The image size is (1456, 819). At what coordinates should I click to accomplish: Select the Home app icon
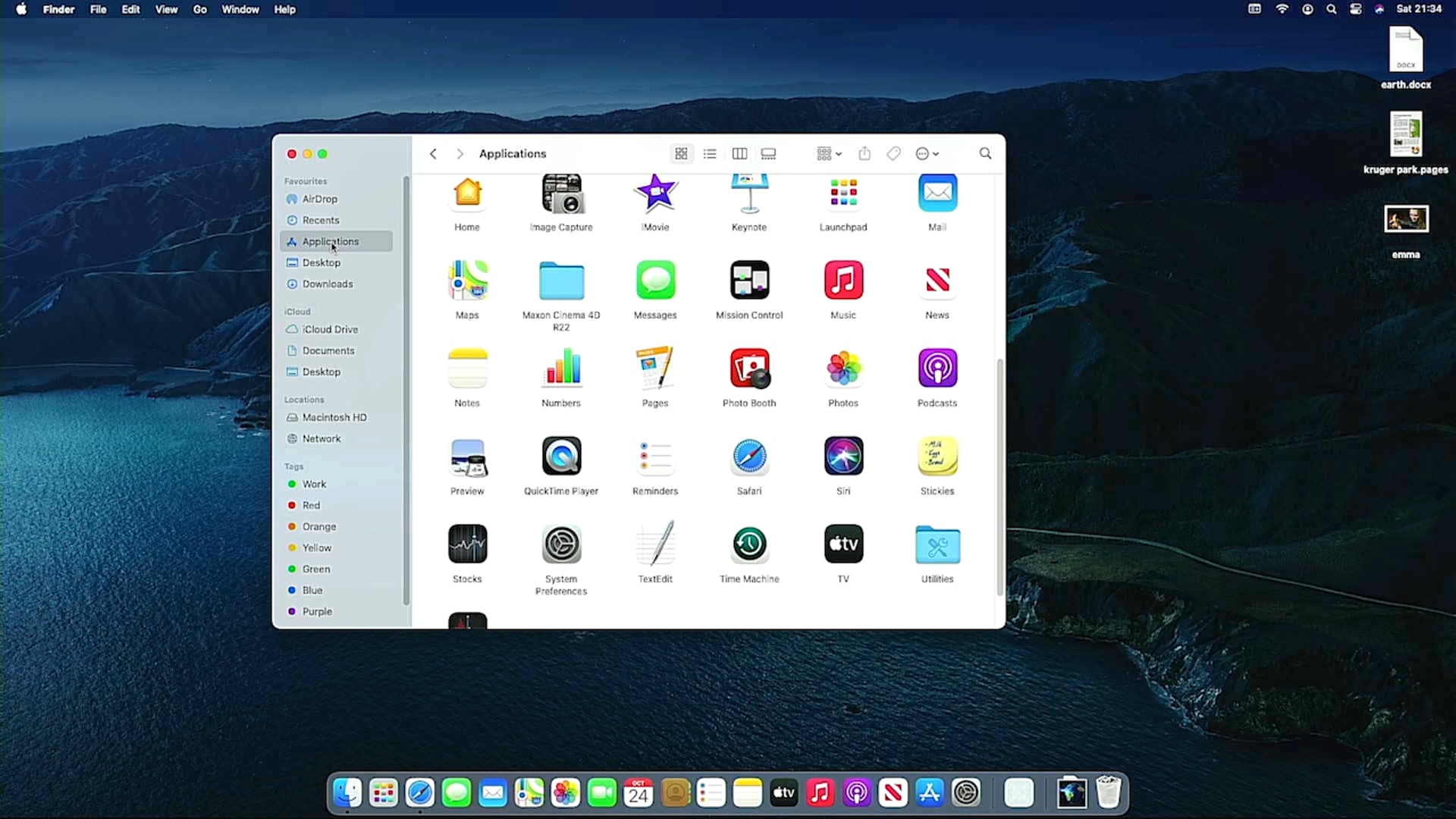coord(467,193)
